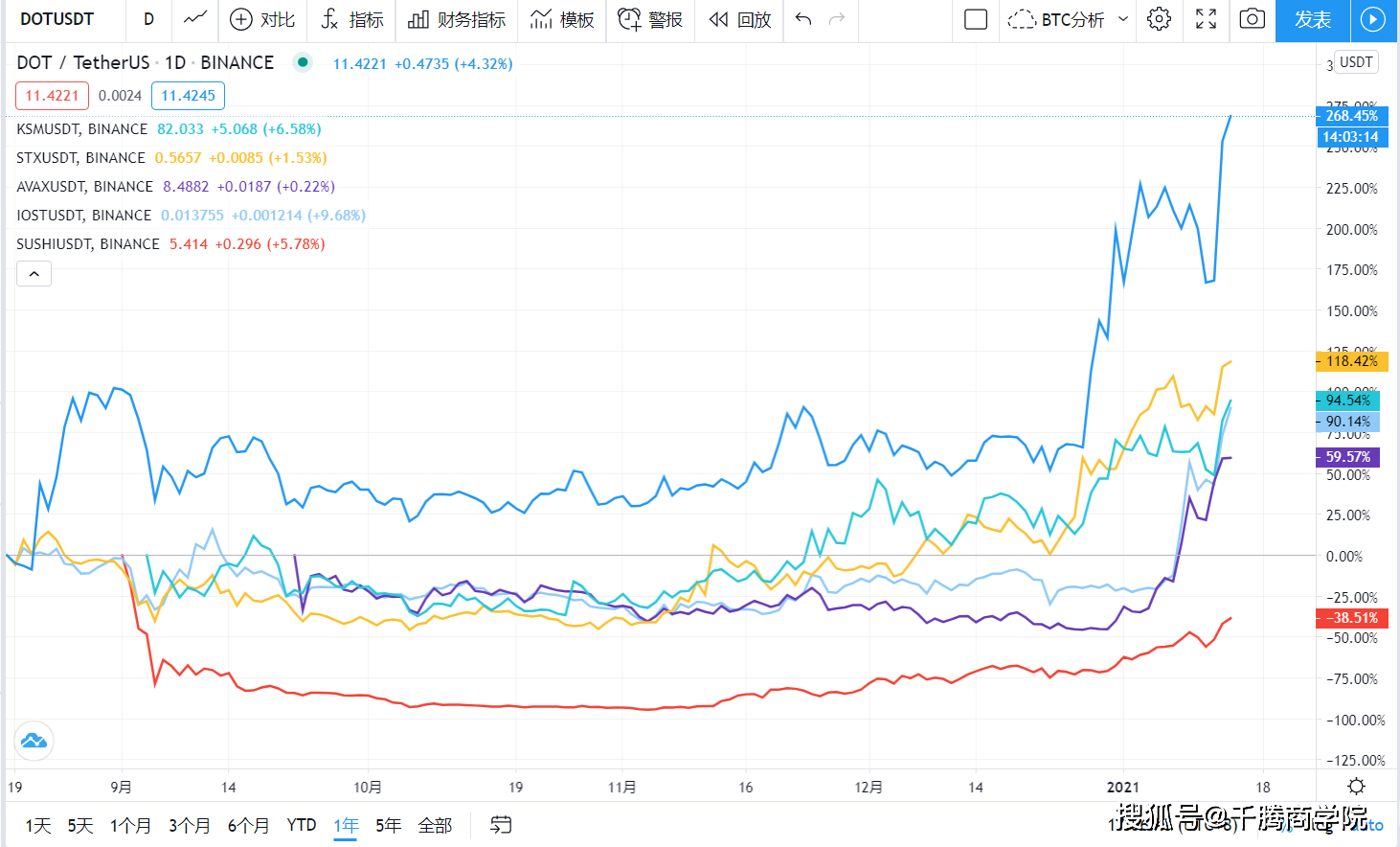Set range to 1个月
This screenshot has width=1400, height=847.
pyautogui.click(x=130, y=825)
